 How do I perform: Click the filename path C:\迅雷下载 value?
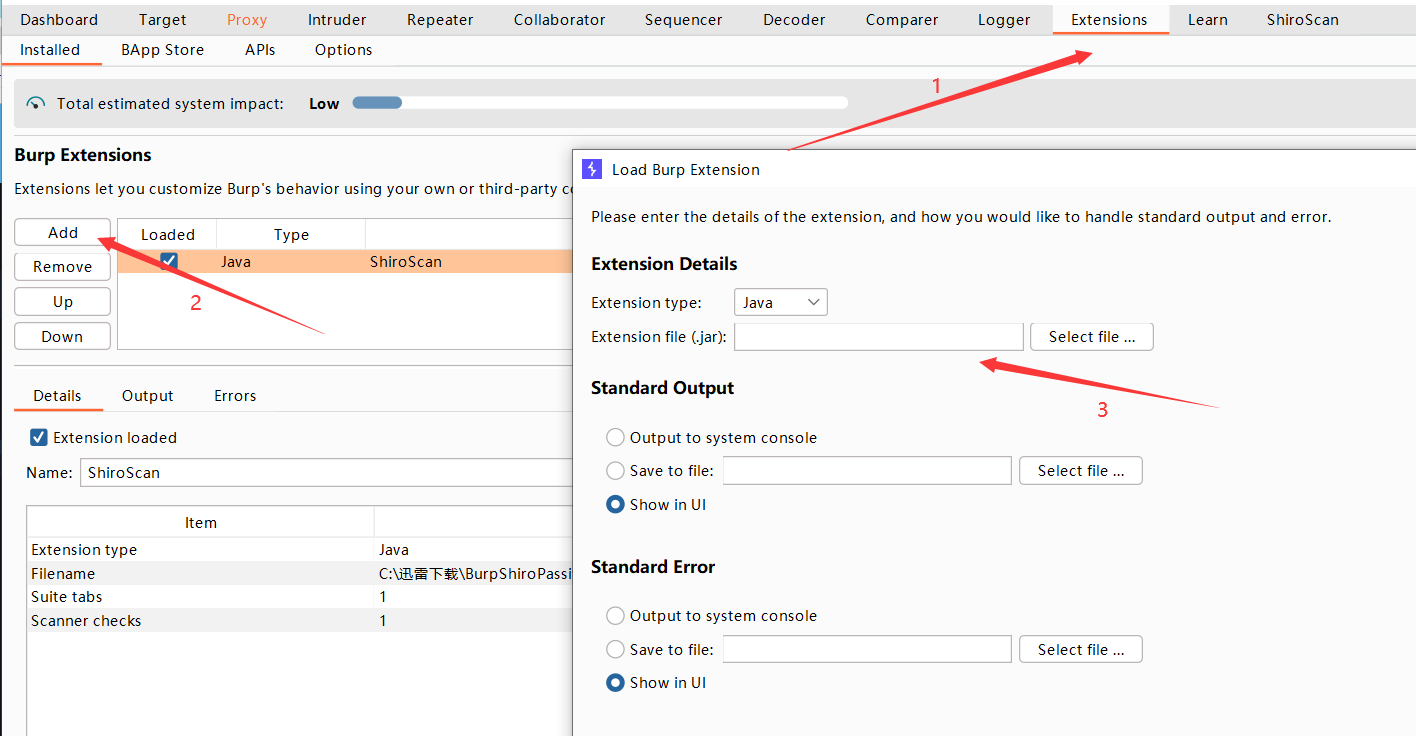[x=475, y=573]
